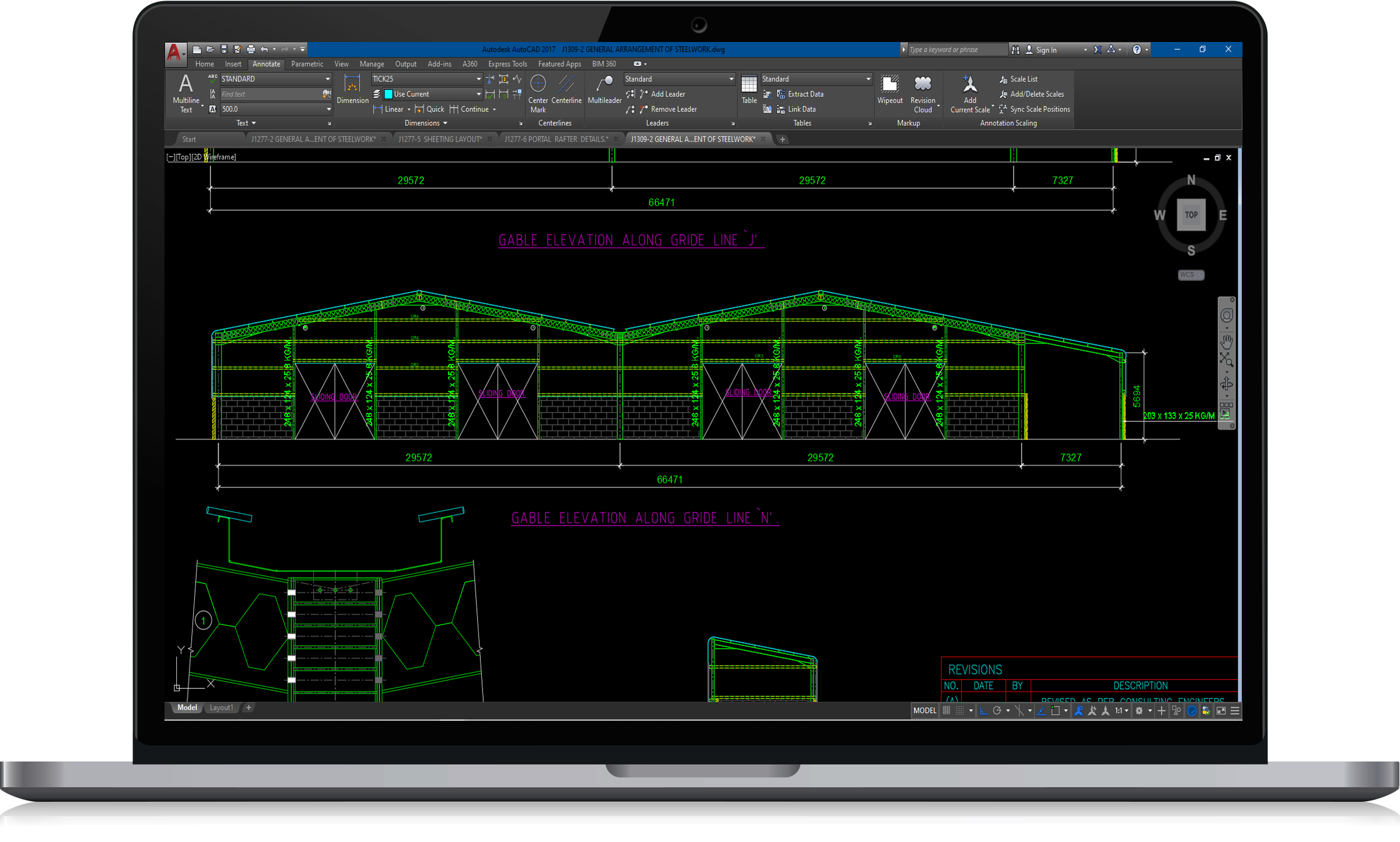Click the New drawing icon
The width and height of the screenshot is (1400, 842).
point(197,50)
